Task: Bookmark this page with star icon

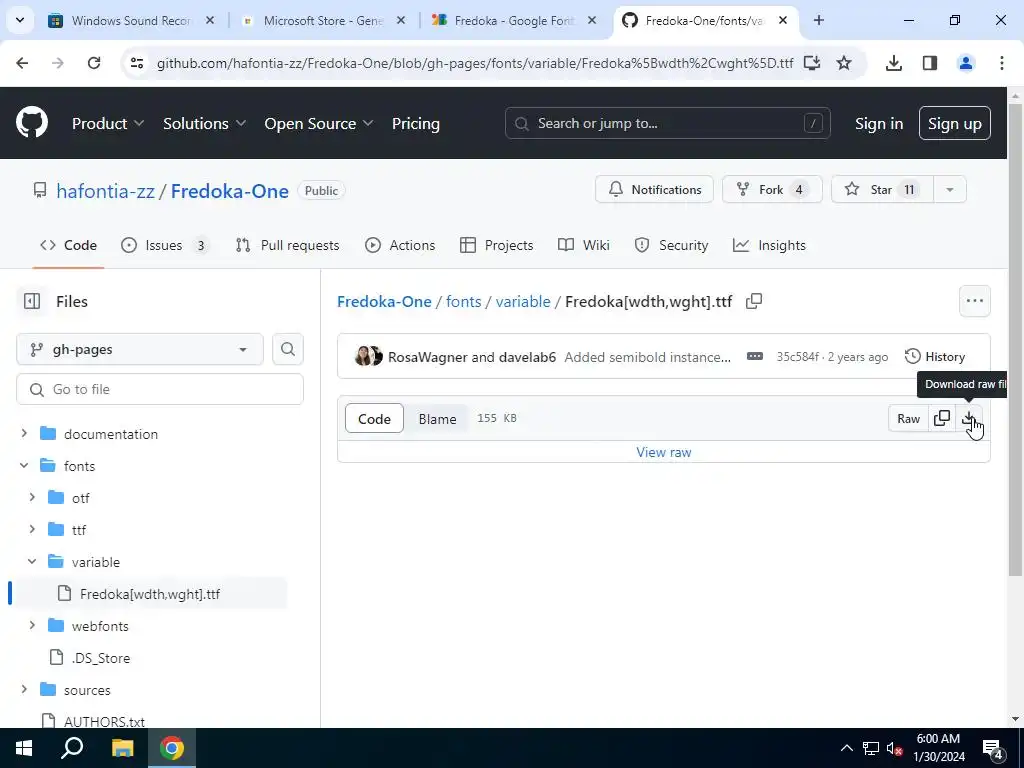Action: pos(844,63)
